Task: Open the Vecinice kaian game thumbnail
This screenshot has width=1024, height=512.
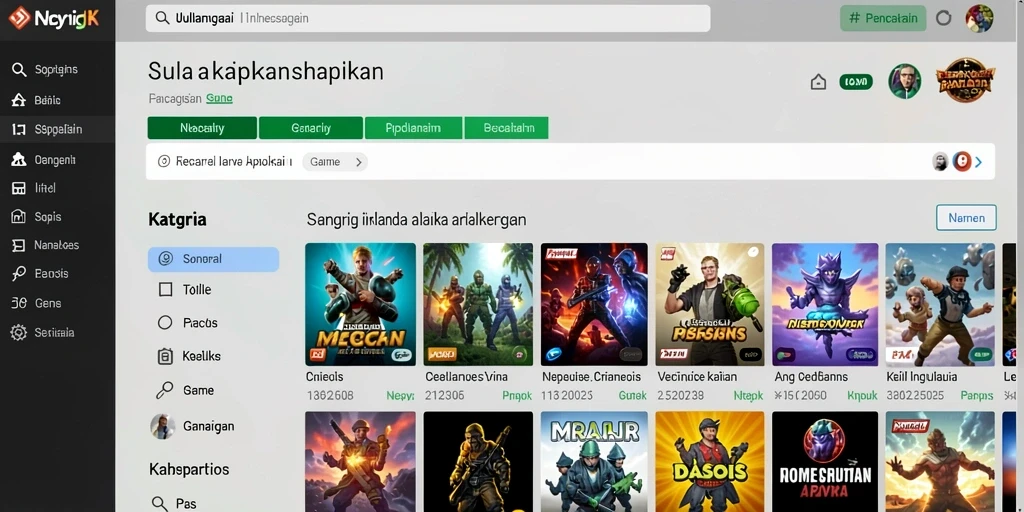Action: point(710,304)
